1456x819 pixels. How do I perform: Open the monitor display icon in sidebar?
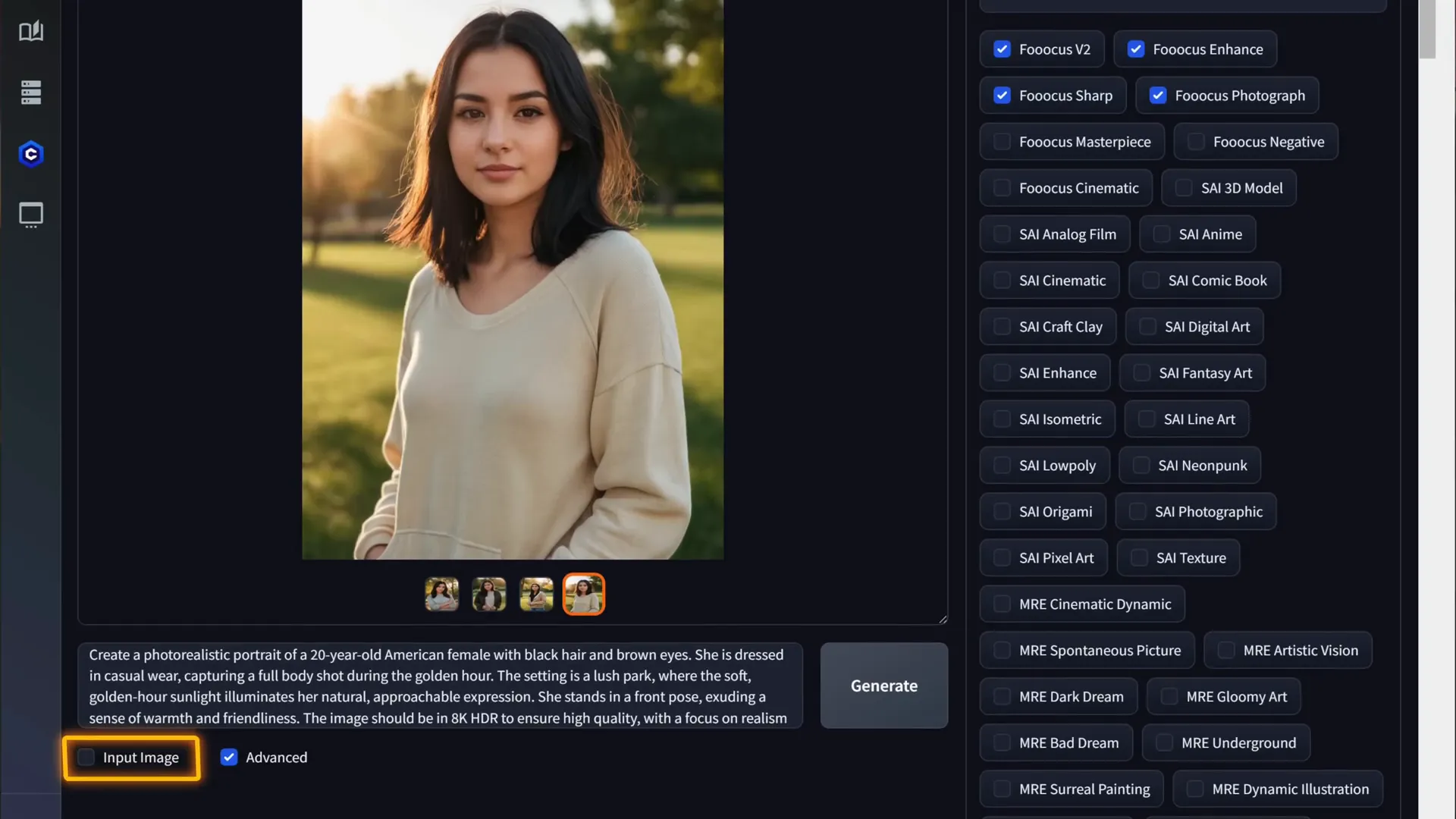point(31,215)
